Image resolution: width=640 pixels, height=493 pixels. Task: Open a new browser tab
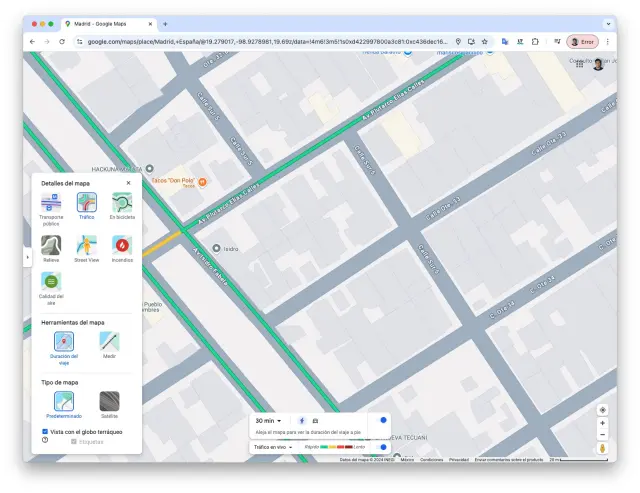coord(165,23)
